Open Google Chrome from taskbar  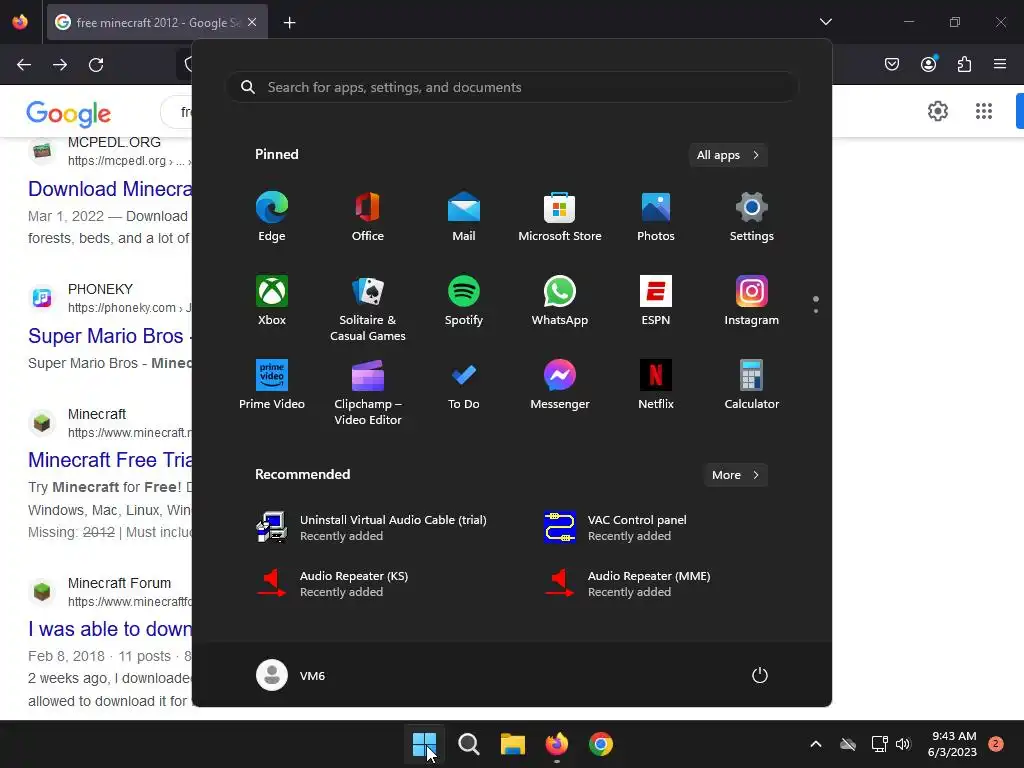(601, 744)
